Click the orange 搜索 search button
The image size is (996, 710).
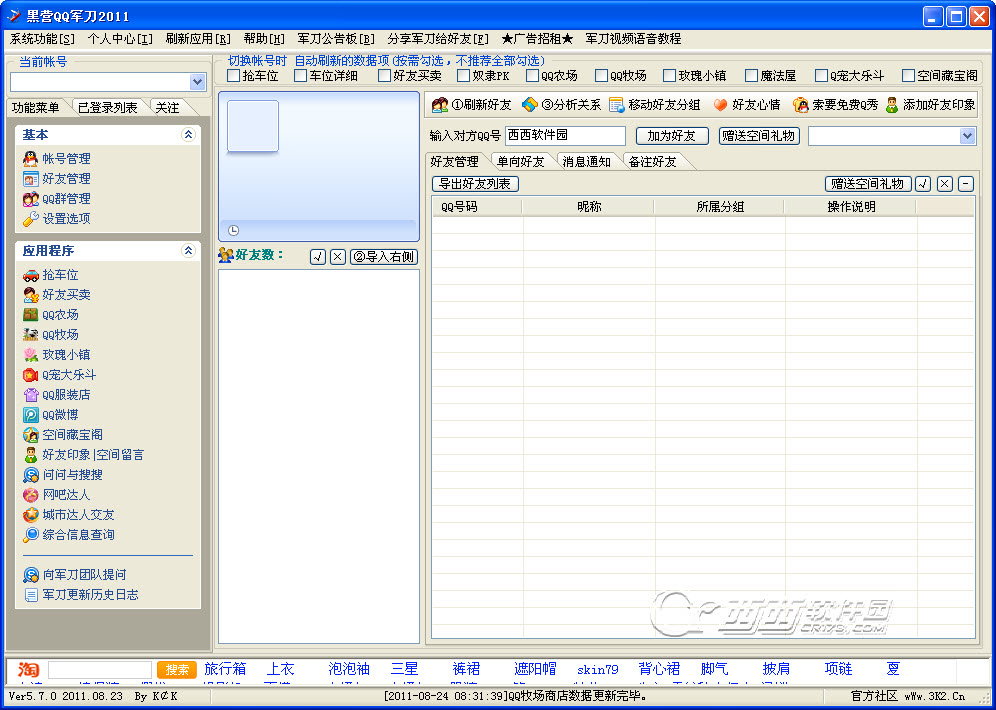[x=176, y=669]
